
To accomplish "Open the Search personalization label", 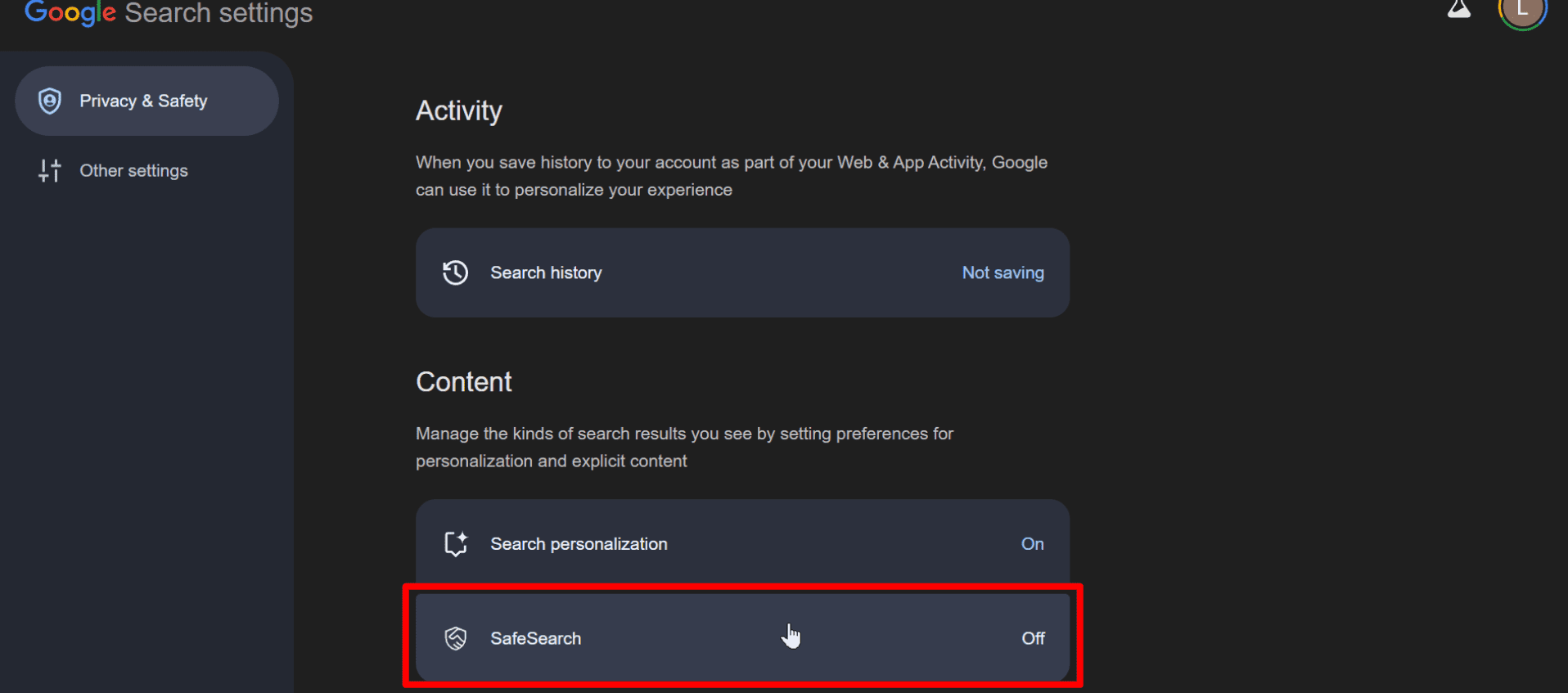I will pyautogui.click(x=579, y=544).
